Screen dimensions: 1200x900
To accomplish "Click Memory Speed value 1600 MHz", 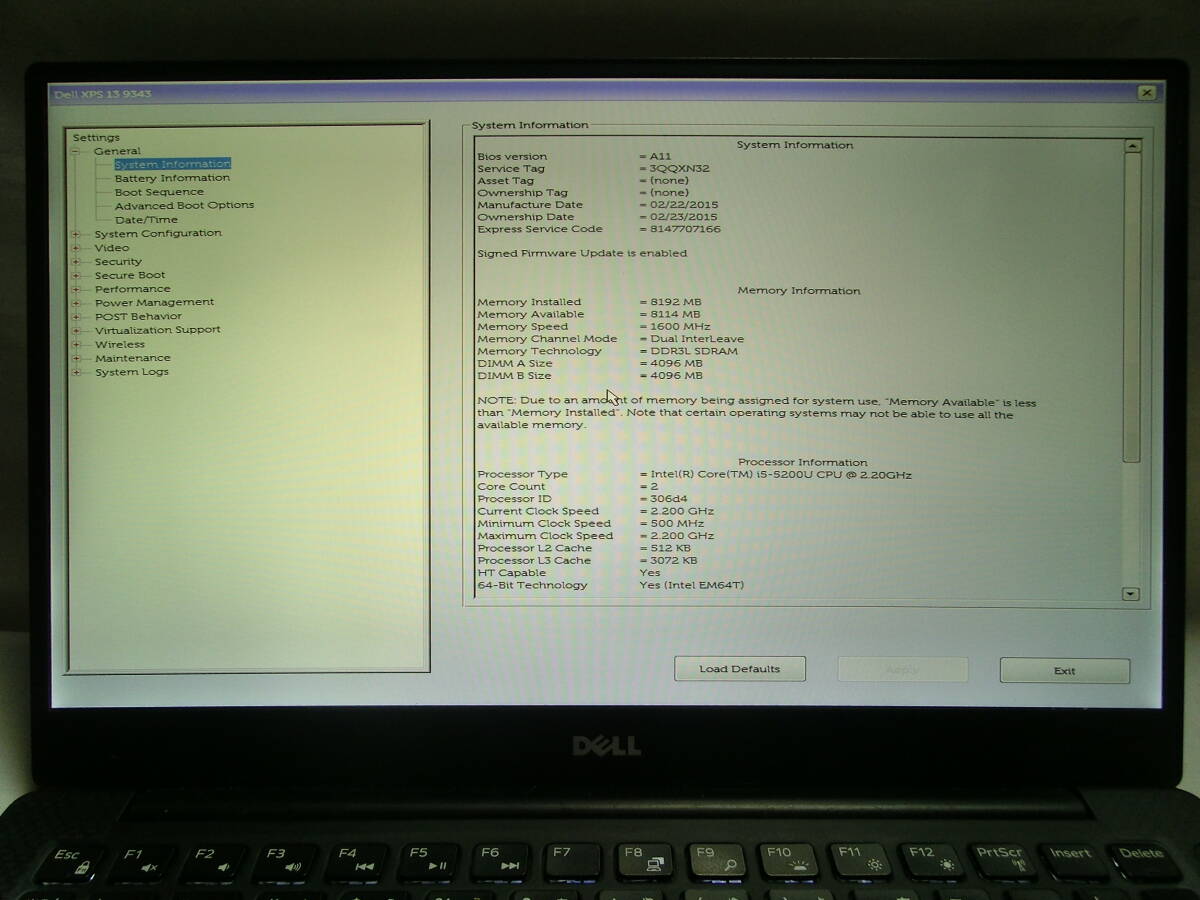I will (680, 327).
